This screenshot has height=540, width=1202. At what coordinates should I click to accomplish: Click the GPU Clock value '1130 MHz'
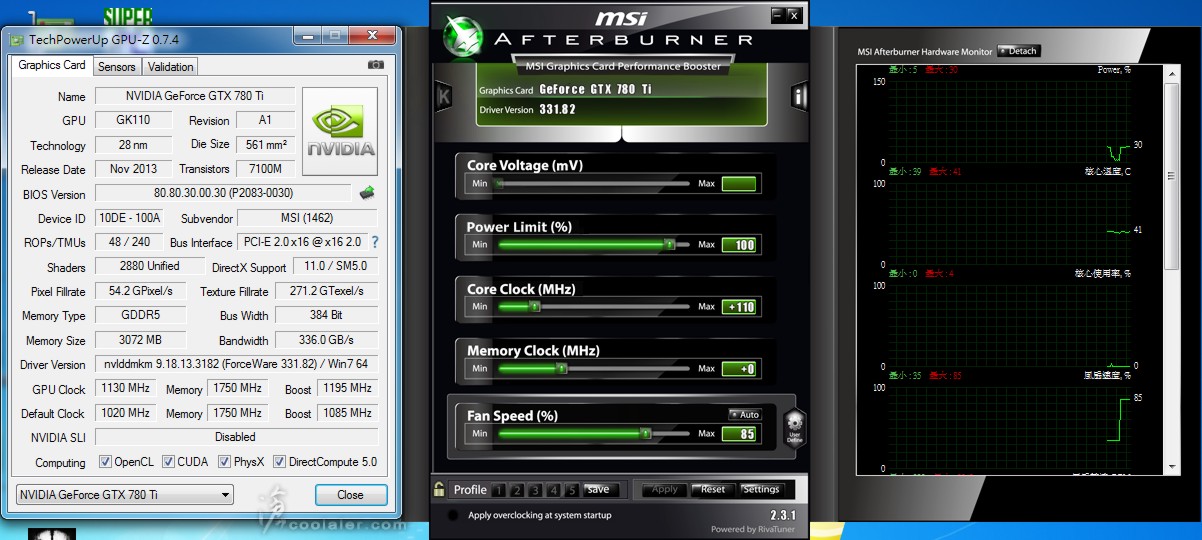pyautogui.click(x=125, y=388)
